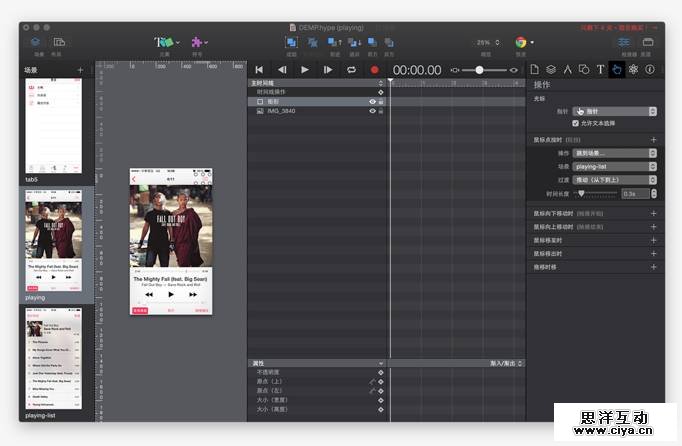682x446 pixels.
Task: Select the tab5 scene thumbnail
Action: [x=53, y=127]
